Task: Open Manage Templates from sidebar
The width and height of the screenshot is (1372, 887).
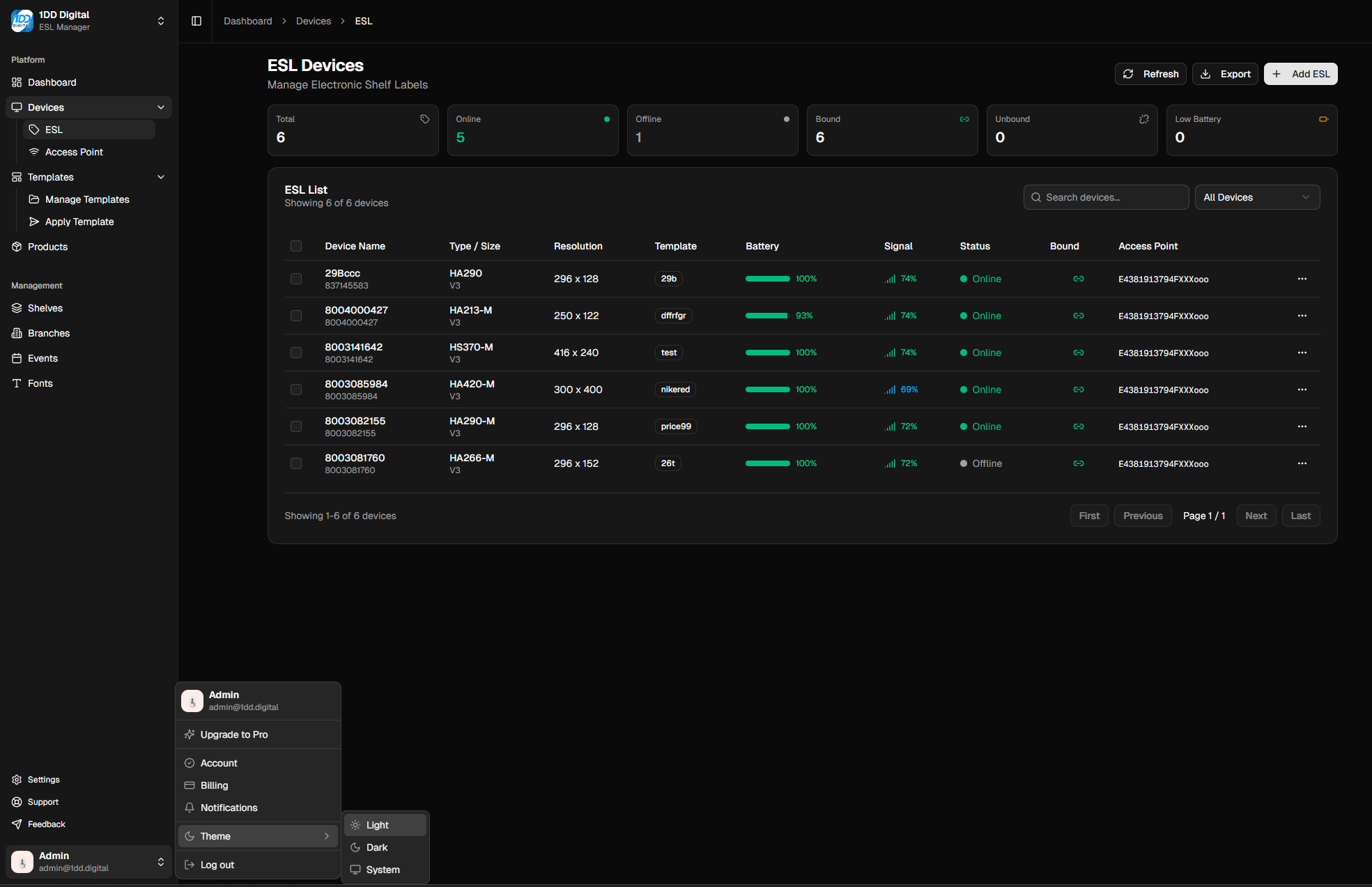Action: pos(86,199)
